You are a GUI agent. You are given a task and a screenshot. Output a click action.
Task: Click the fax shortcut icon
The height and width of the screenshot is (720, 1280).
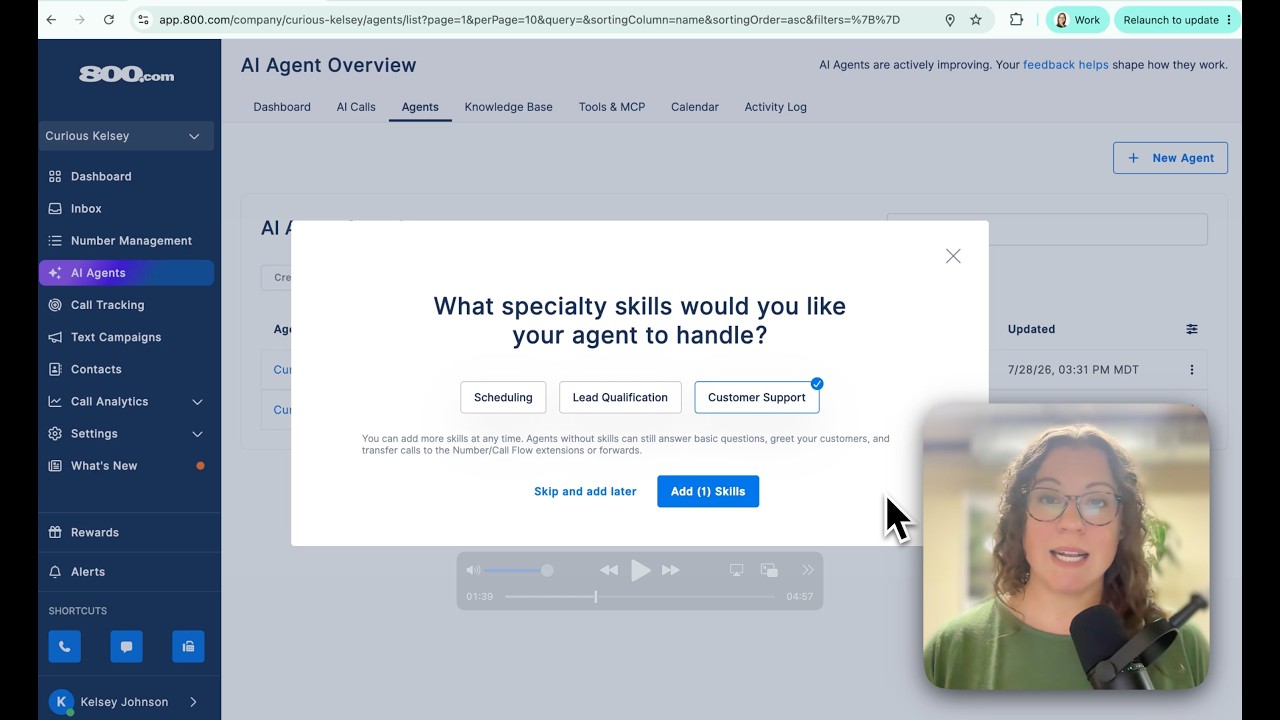[x=188, y=646]
